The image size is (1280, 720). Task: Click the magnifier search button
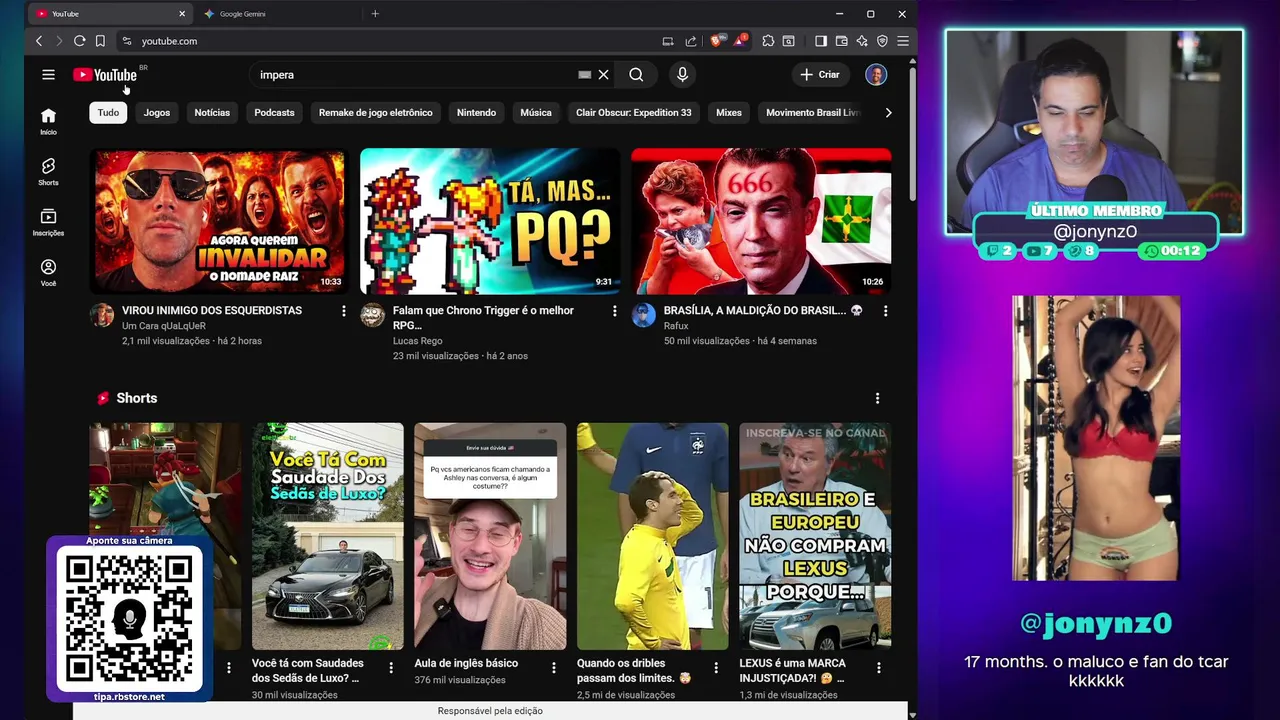pyautogui.click(x=636, y=75)
